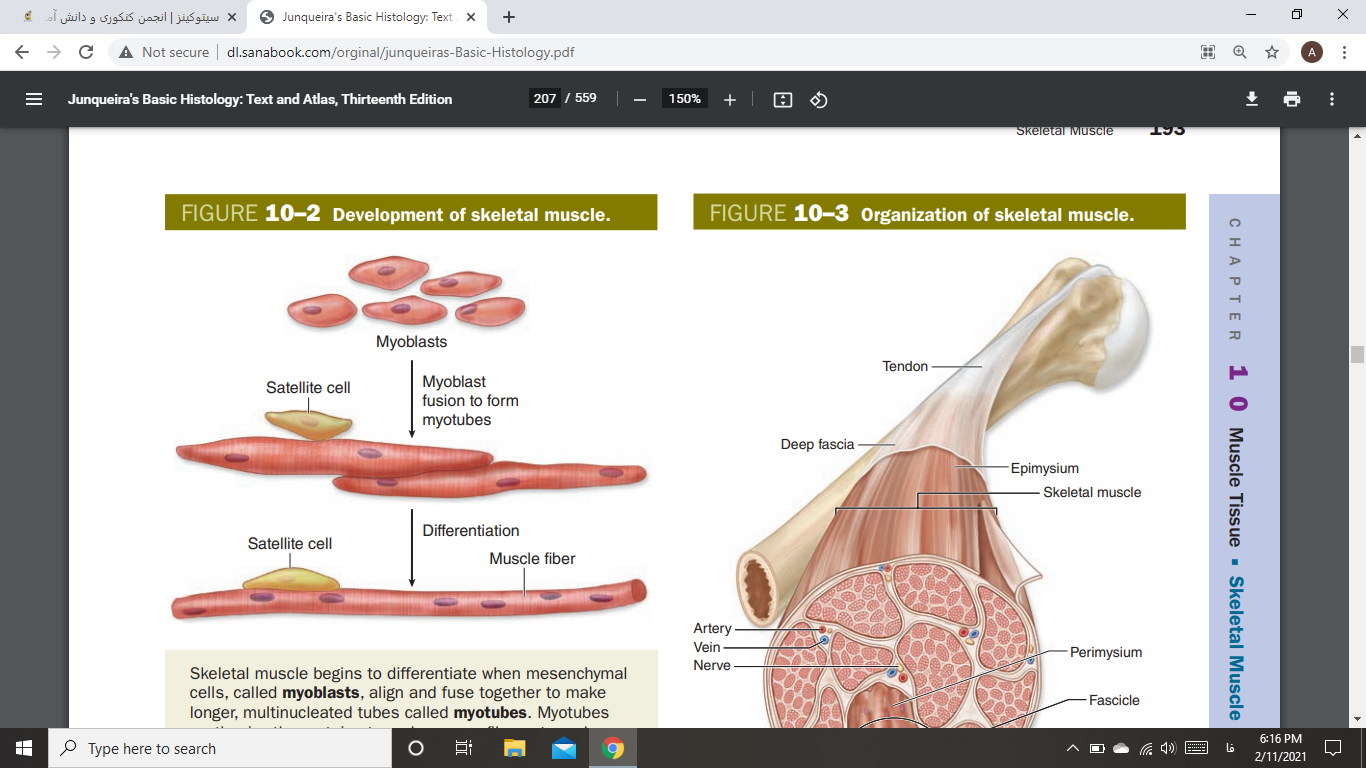Open File Explorer from the taskbar
The image size is (1366, 768).
pos(515,748)
